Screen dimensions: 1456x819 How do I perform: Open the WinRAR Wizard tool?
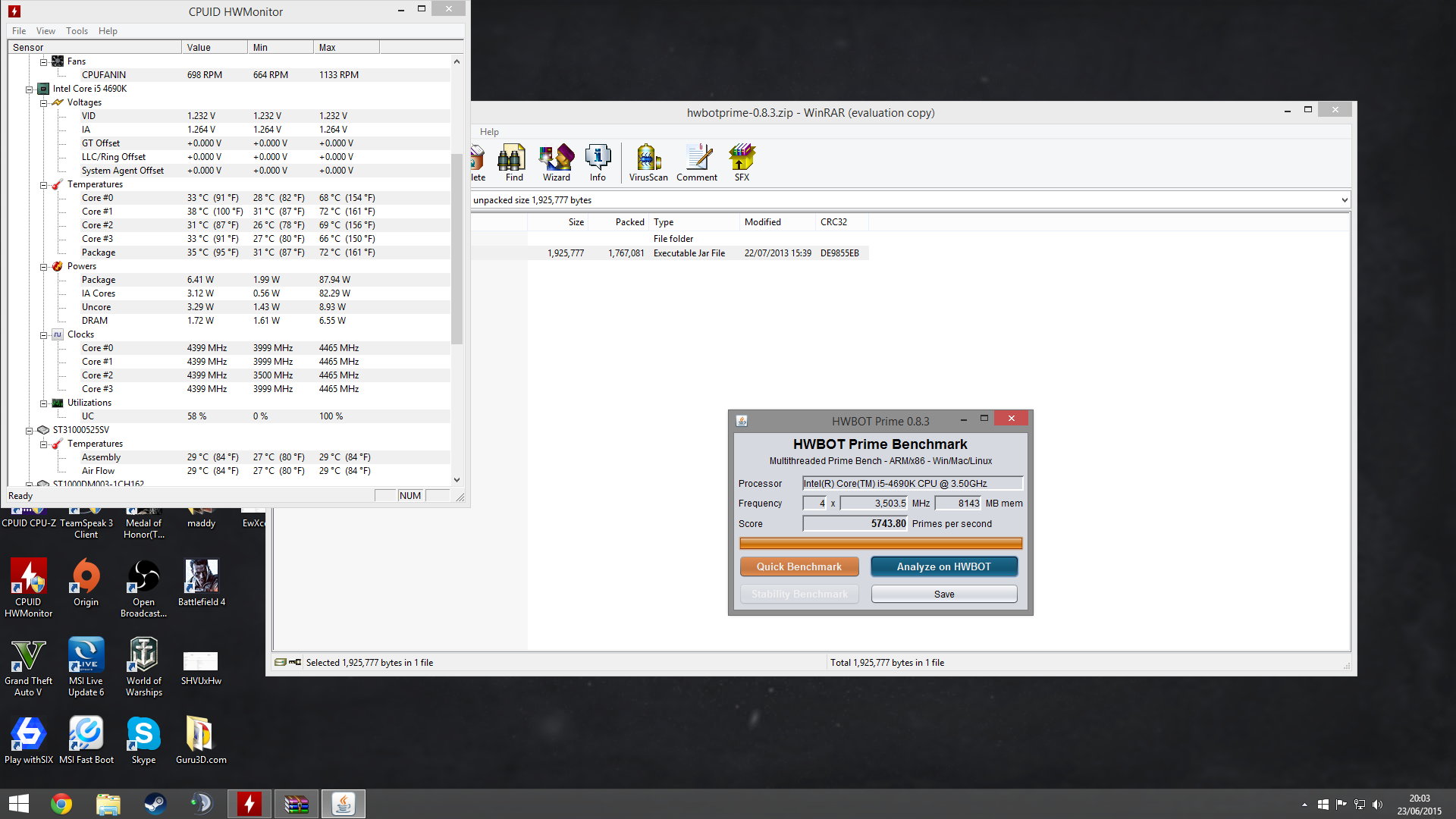point(556,163)
